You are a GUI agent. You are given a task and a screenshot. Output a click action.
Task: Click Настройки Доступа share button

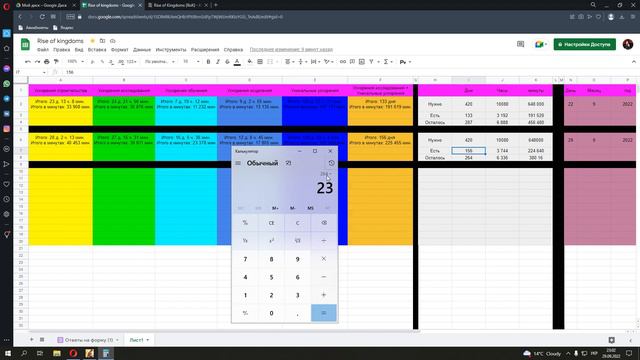[584, 44]
